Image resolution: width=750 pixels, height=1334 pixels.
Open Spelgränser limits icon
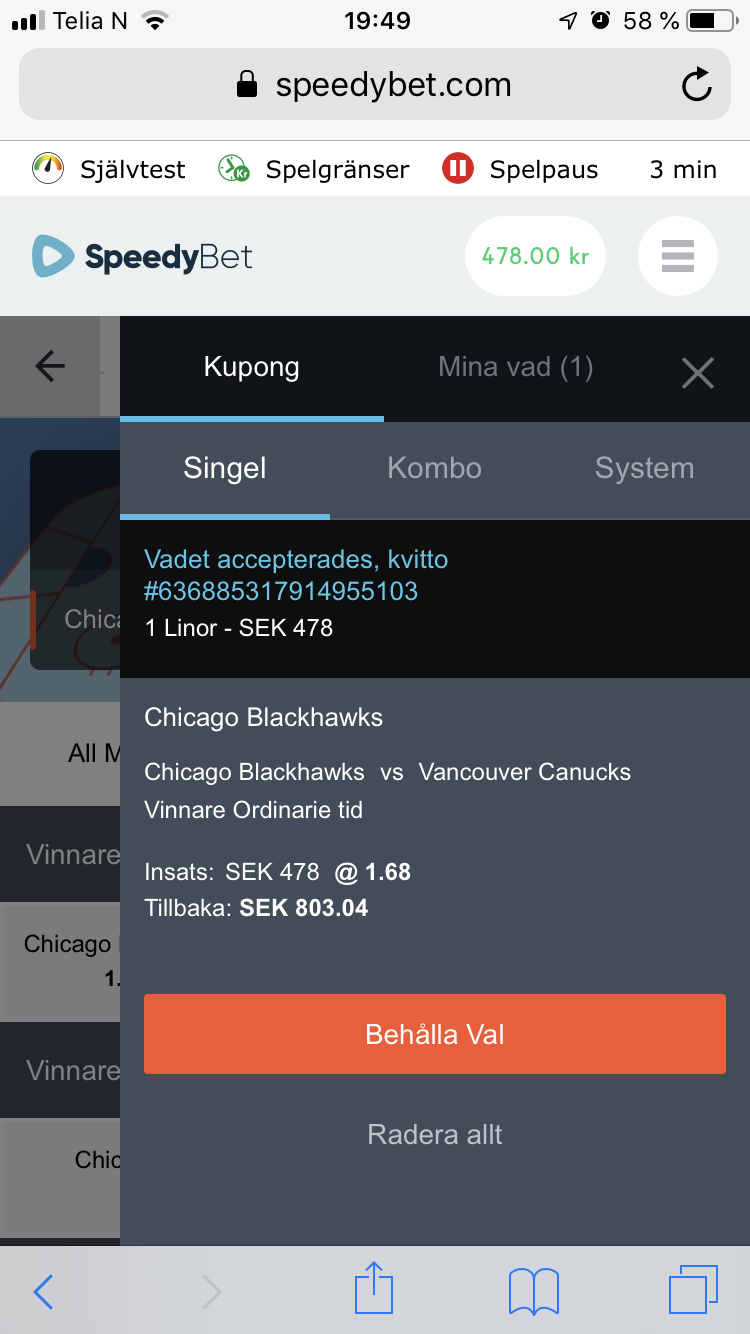click(233, 169)
